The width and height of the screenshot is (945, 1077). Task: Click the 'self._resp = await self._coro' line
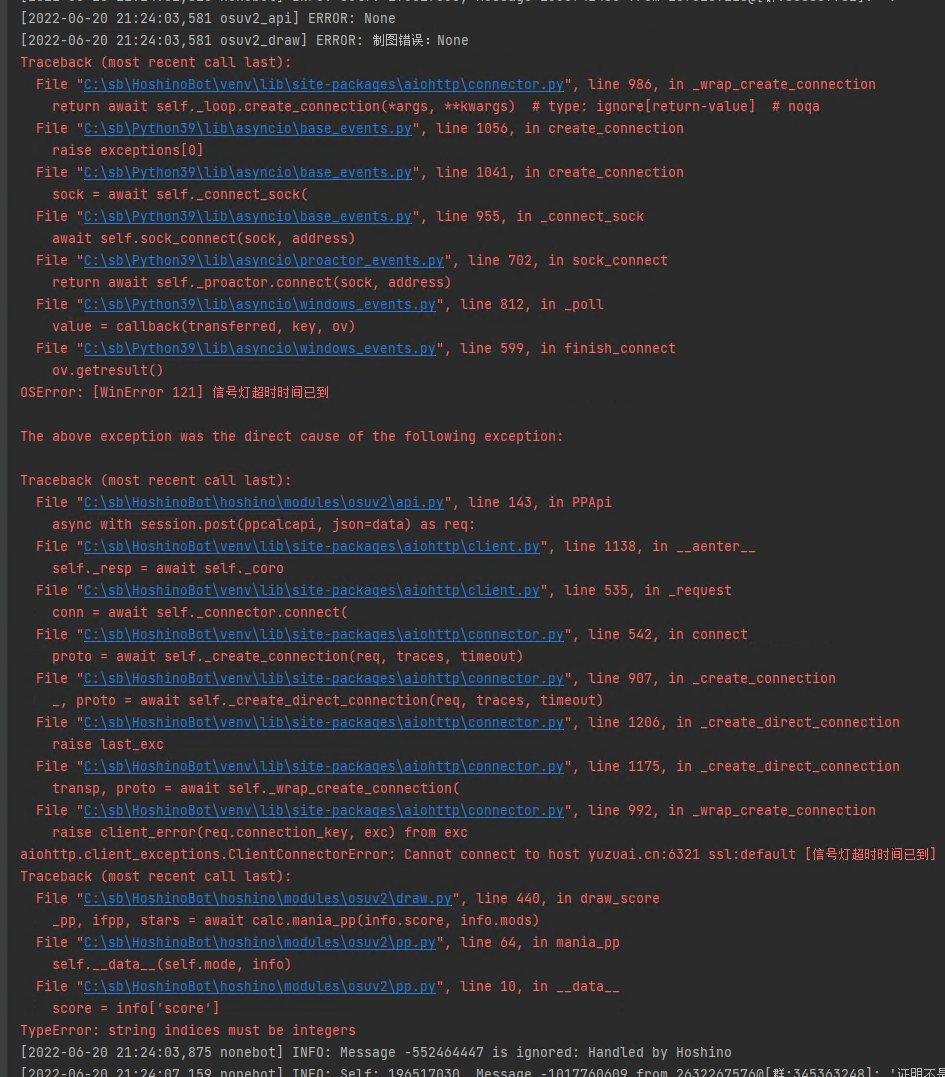168,568
